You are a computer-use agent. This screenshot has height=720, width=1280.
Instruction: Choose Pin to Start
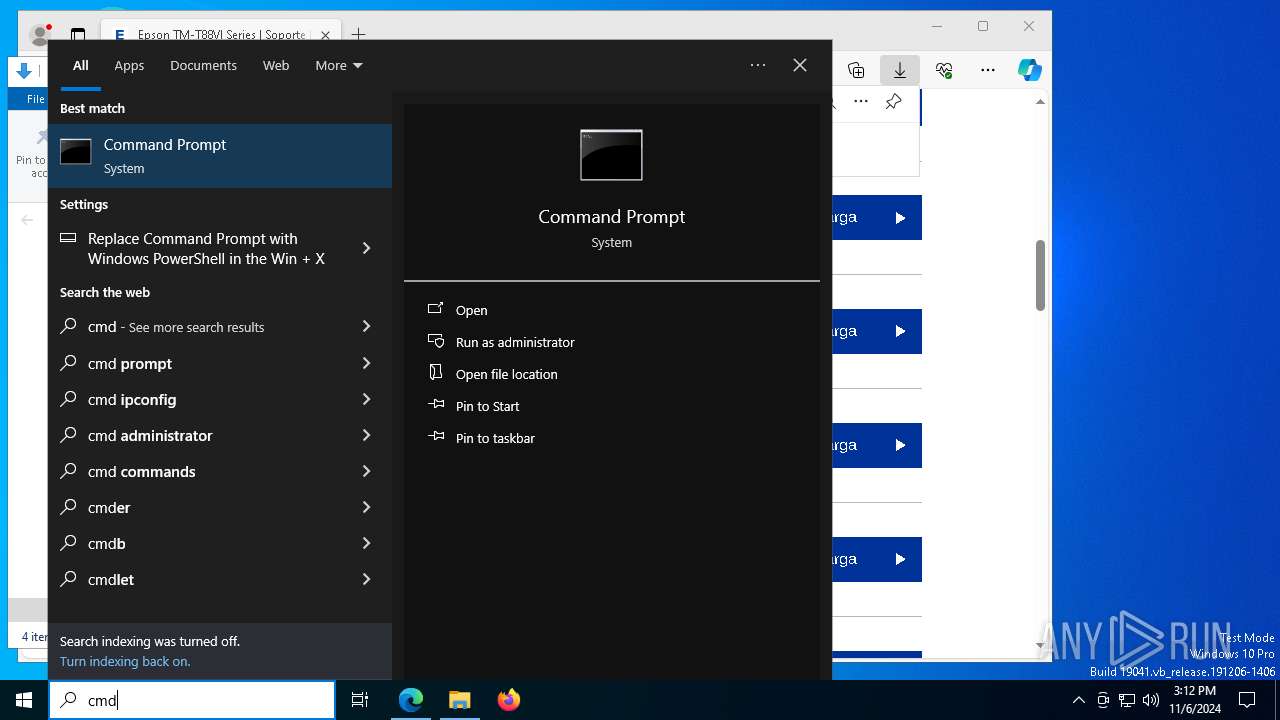(x=487, y=406)
